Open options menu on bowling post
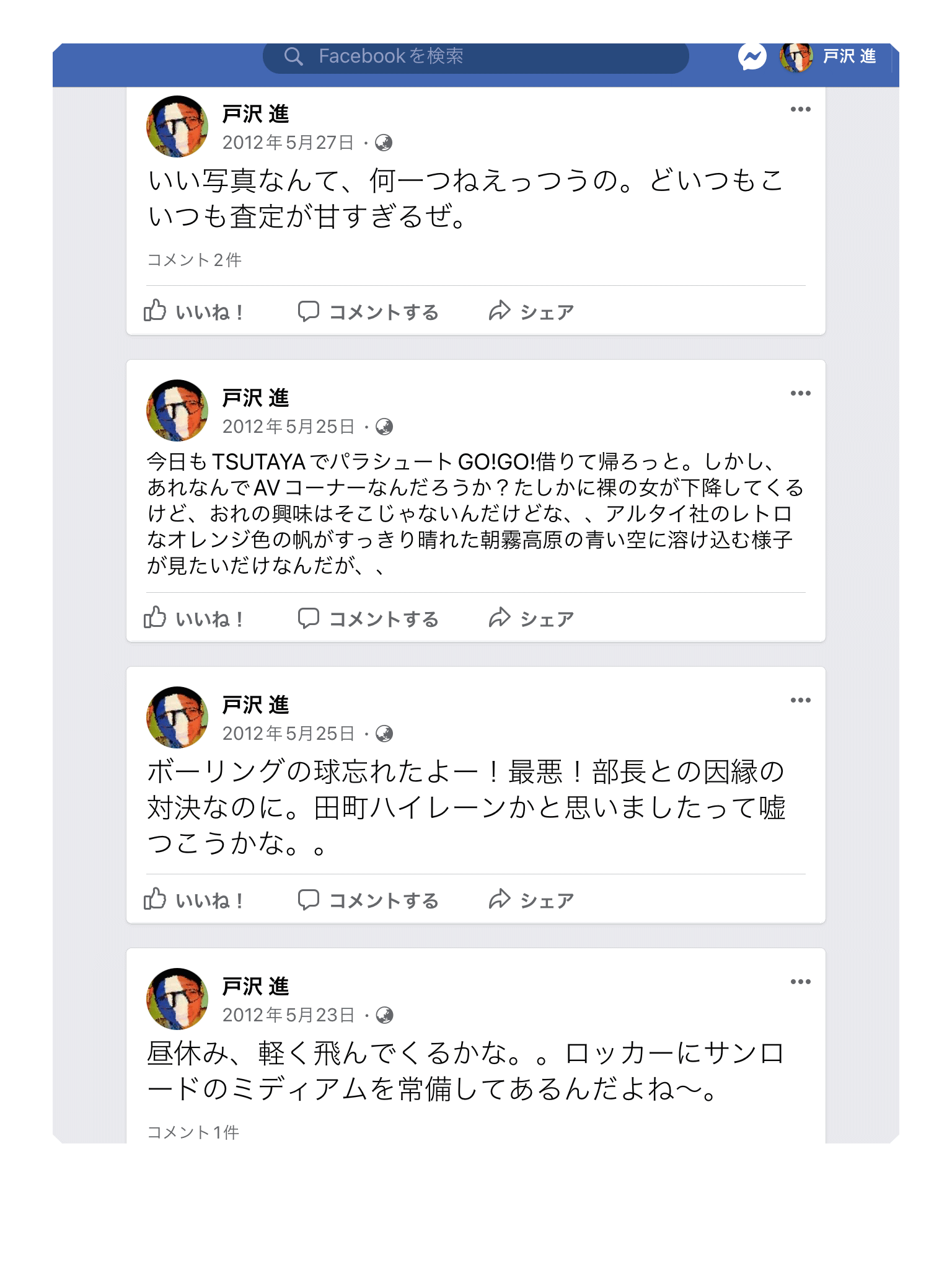The image size is (952, 1270). click(800, 701)
